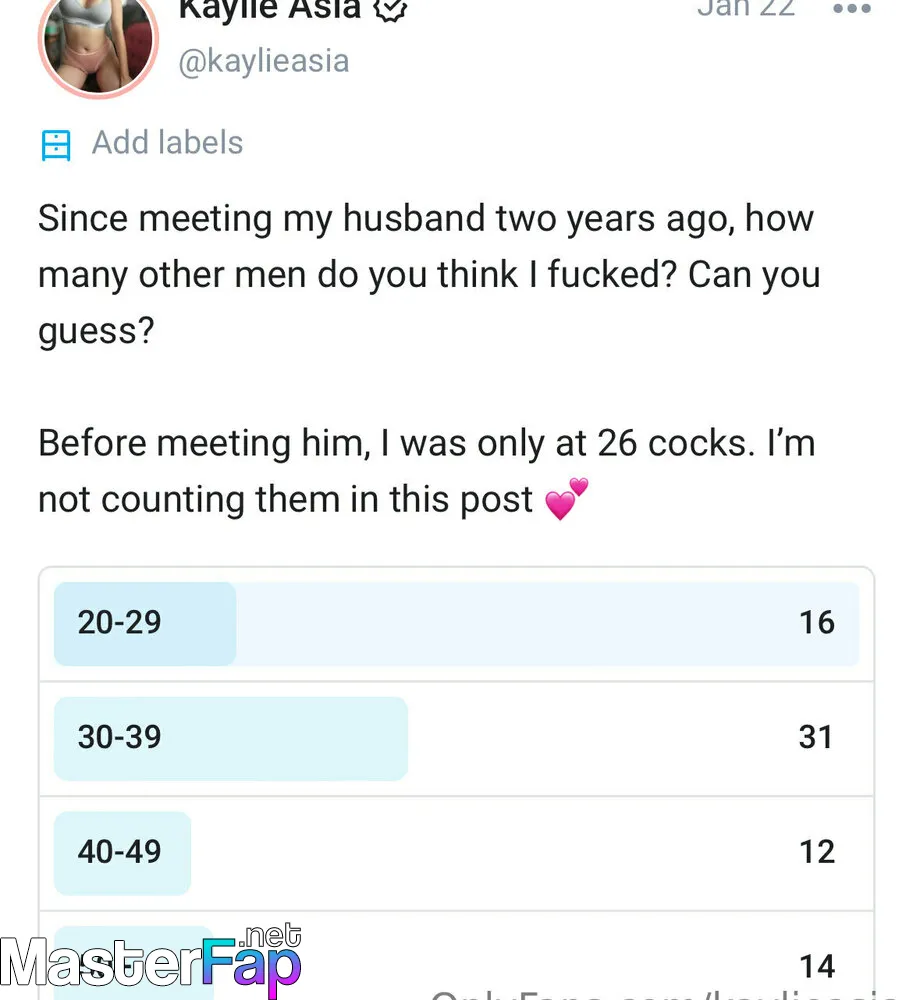Click the pink two-hearts emoji

coord(566,499)
